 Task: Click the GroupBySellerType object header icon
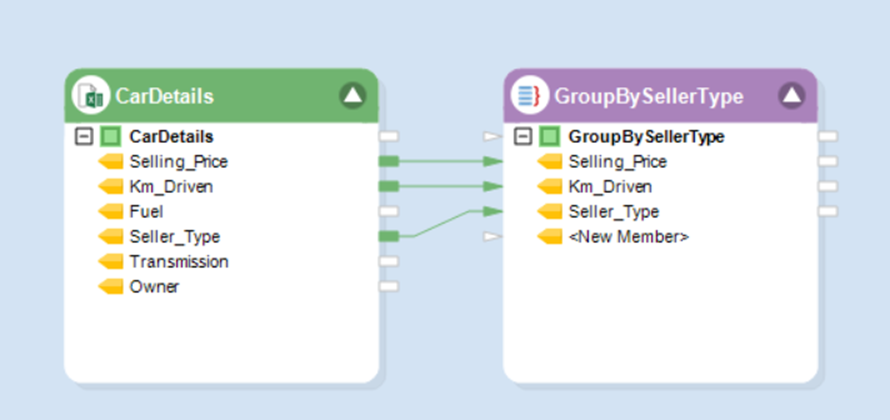(x=528, y=96)
